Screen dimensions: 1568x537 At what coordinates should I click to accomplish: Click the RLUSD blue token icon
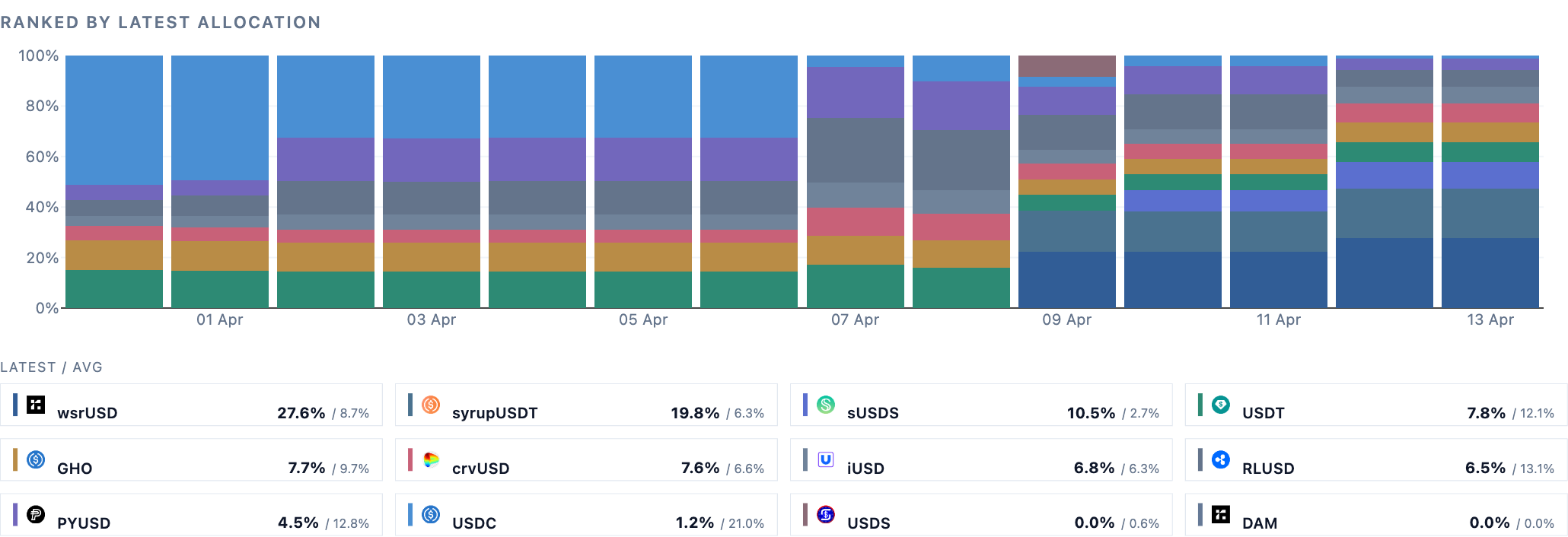pyautogui.click(x=1221, y=459)
